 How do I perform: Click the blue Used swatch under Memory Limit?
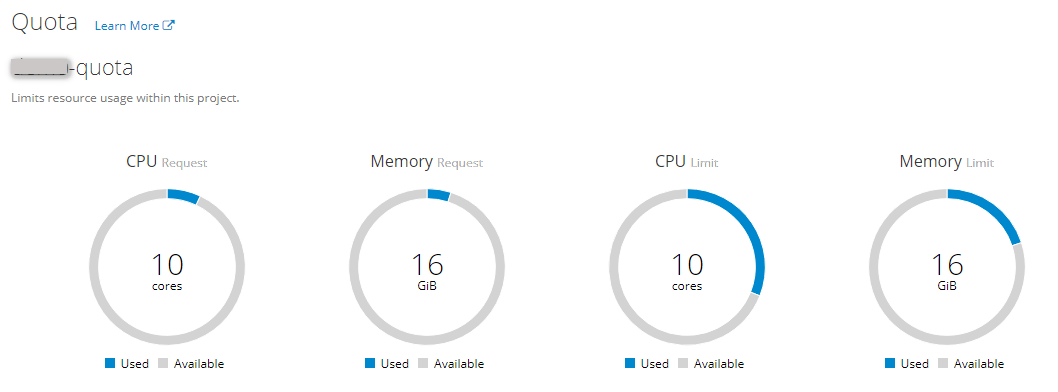click(x=890, y=363)
